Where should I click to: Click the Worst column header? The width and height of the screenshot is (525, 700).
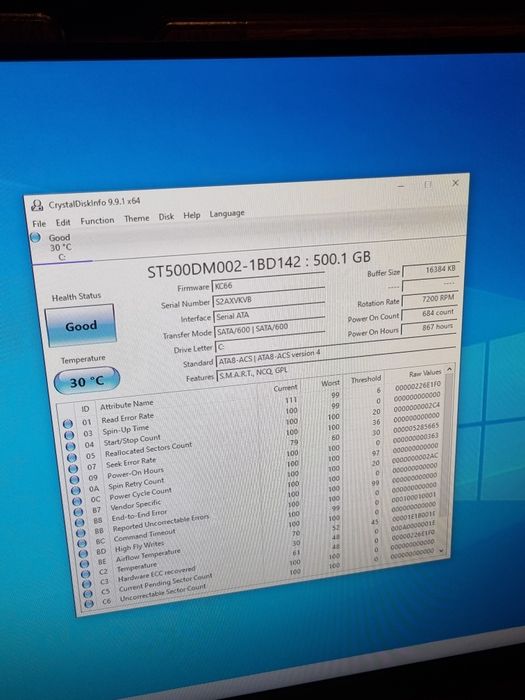point(330,383)
